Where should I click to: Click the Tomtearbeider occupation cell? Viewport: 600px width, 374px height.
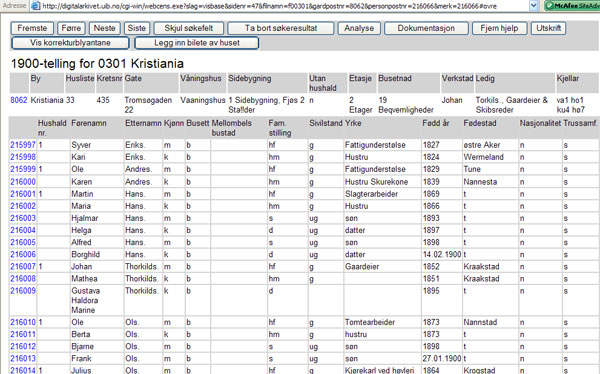[370, 322]
